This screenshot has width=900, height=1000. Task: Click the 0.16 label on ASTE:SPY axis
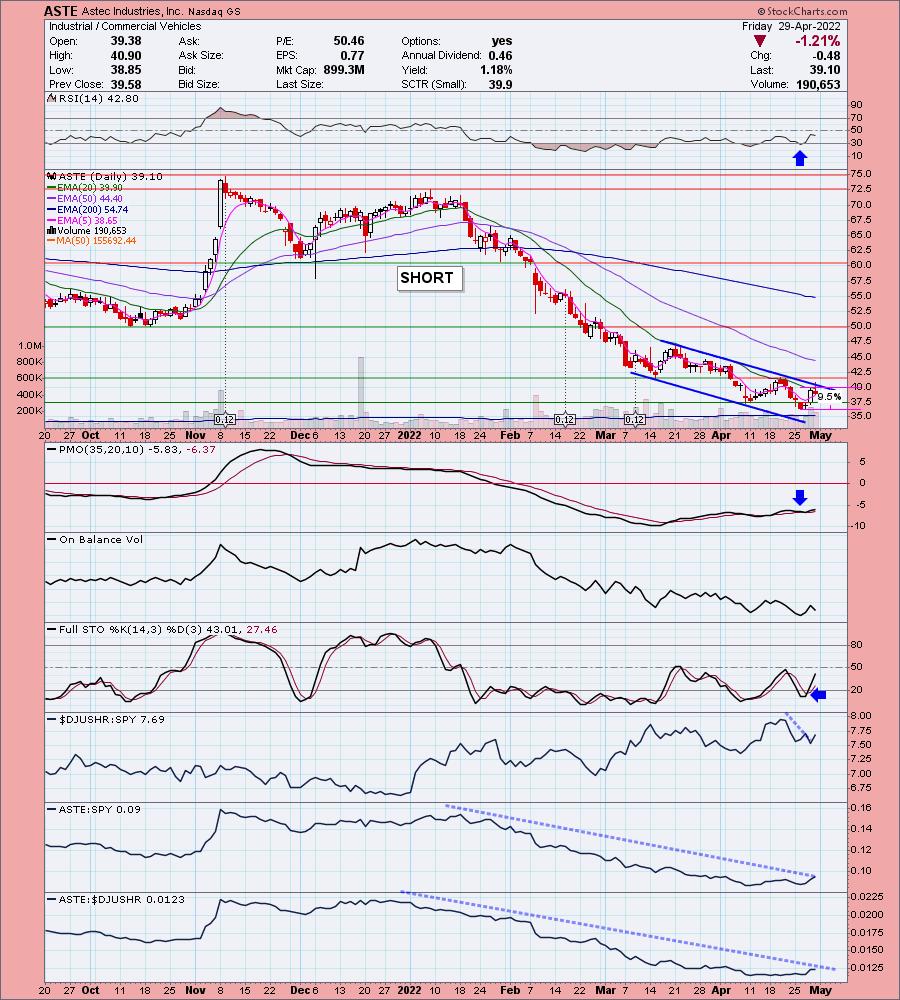tap(862, 808)
